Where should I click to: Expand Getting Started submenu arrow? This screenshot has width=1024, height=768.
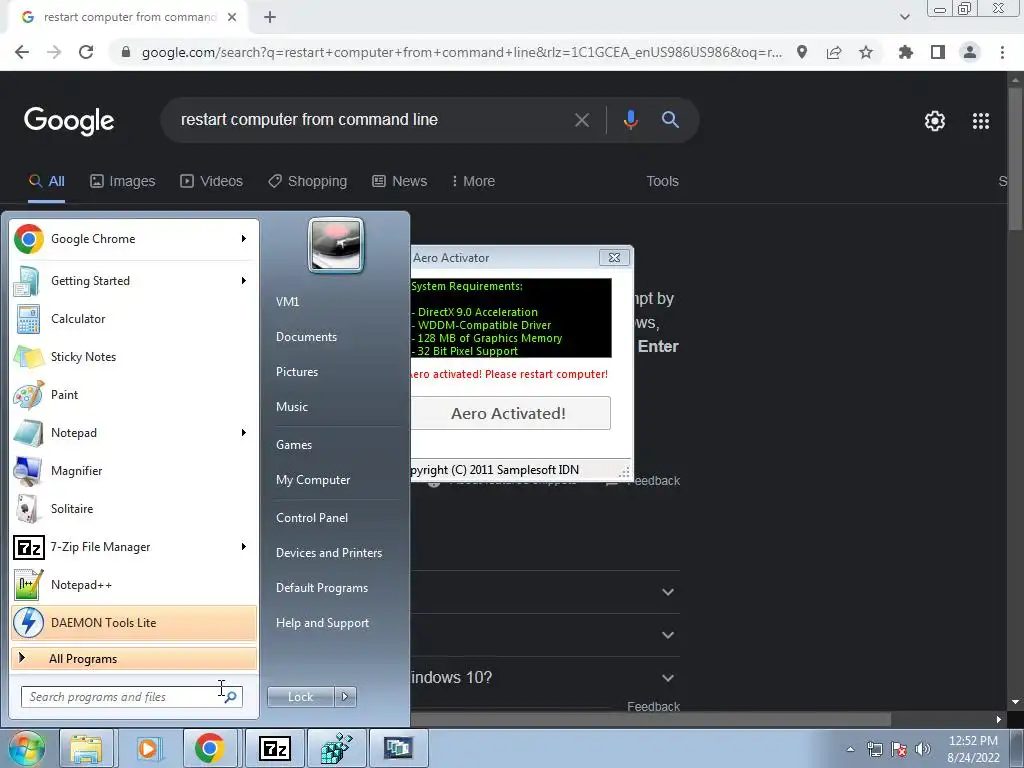244,281
